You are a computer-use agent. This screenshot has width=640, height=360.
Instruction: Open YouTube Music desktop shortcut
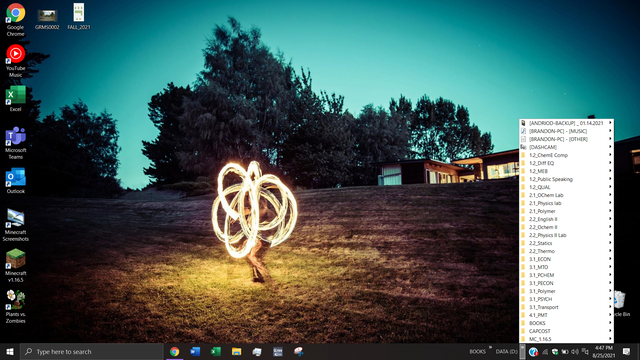tap(16, 61)
